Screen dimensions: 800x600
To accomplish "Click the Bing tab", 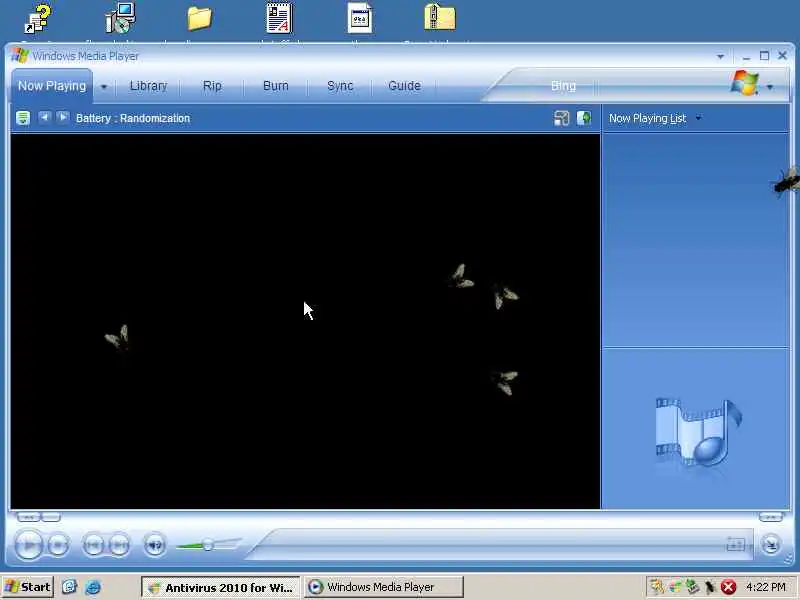I will (563, 86).
